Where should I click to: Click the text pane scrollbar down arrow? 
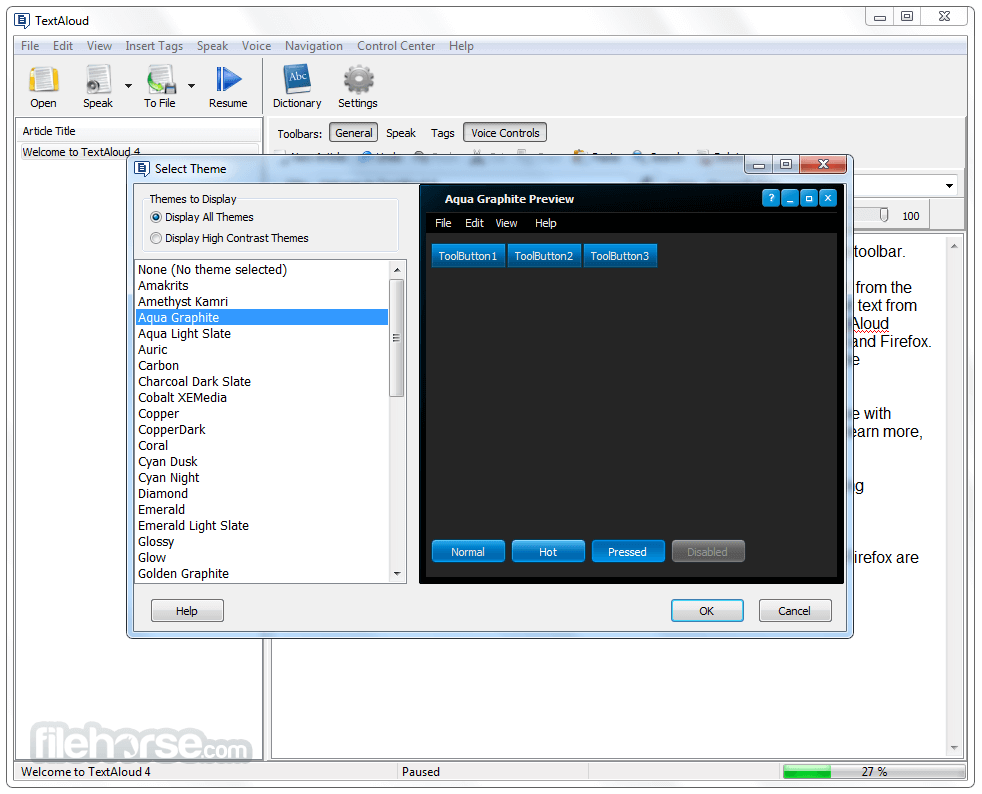954,748
